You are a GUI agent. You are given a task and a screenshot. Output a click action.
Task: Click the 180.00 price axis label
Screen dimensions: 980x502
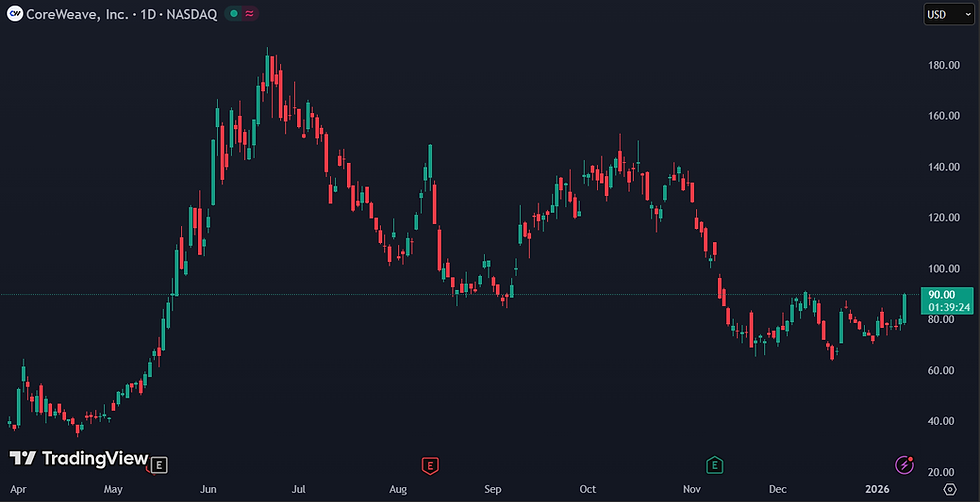point(944,65)
